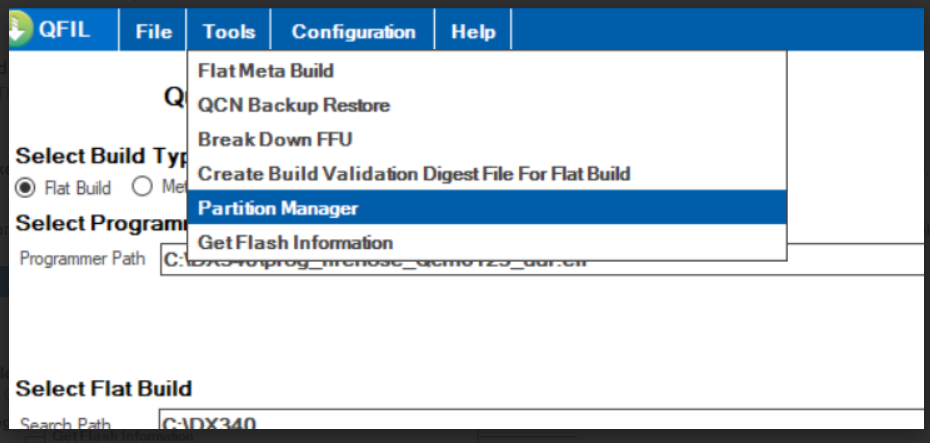The width and height of the screenshot is (930, 443).
Task: Click the QFIL green download logo icon
Action: coord(21,28)
